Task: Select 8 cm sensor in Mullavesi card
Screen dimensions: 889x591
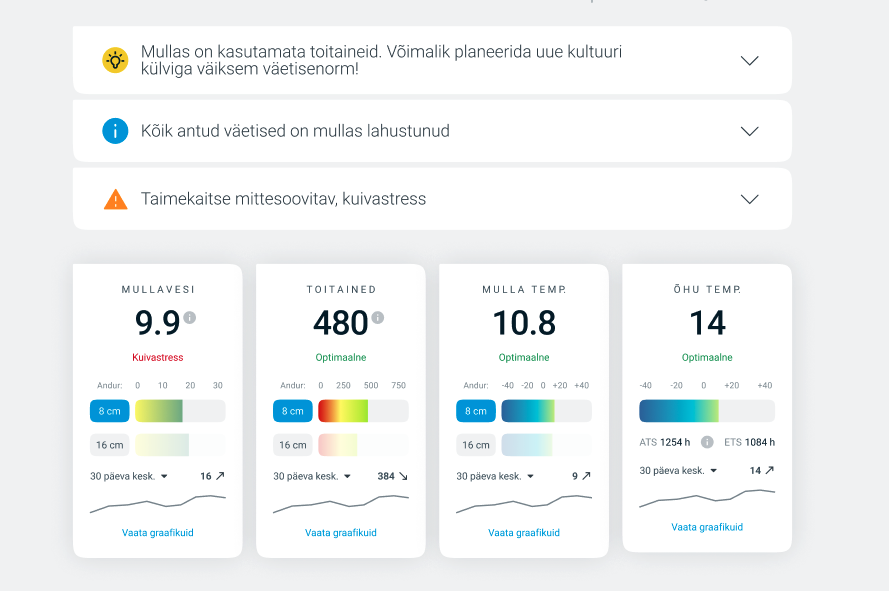Action: point(109,411)
